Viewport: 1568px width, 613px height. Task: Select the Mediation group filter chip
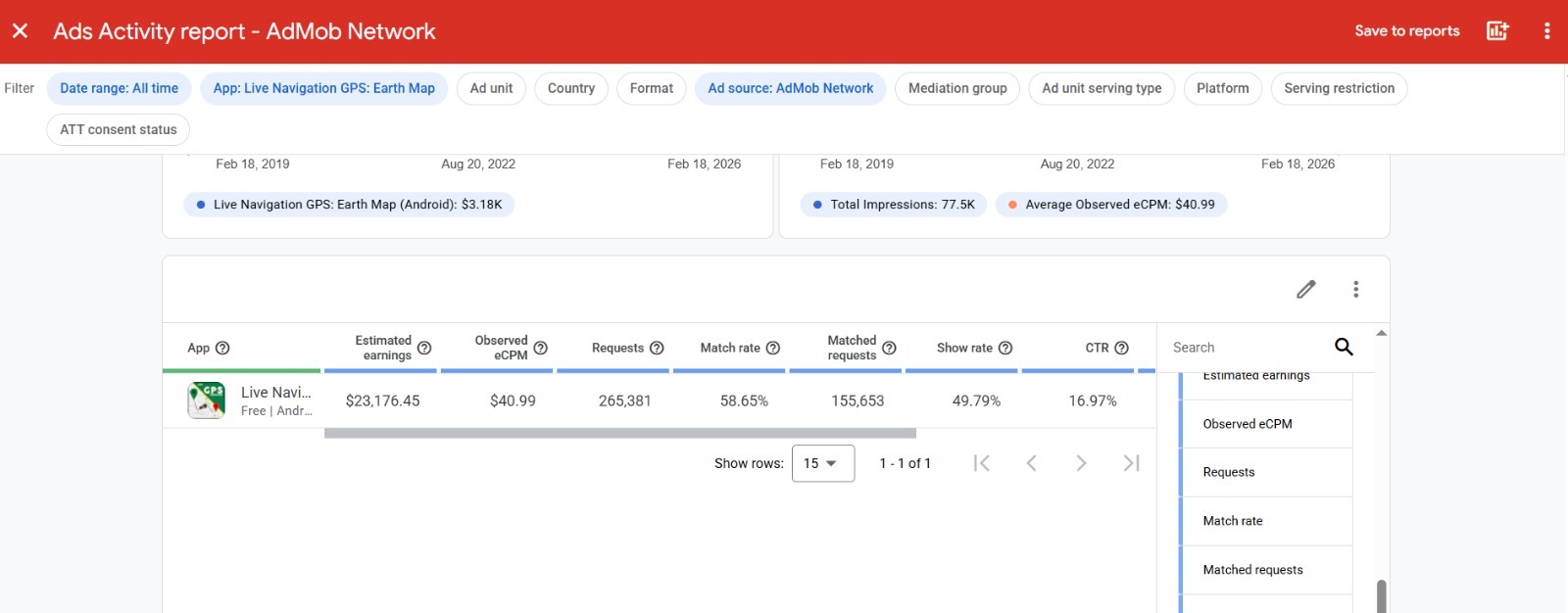point(957,88)
